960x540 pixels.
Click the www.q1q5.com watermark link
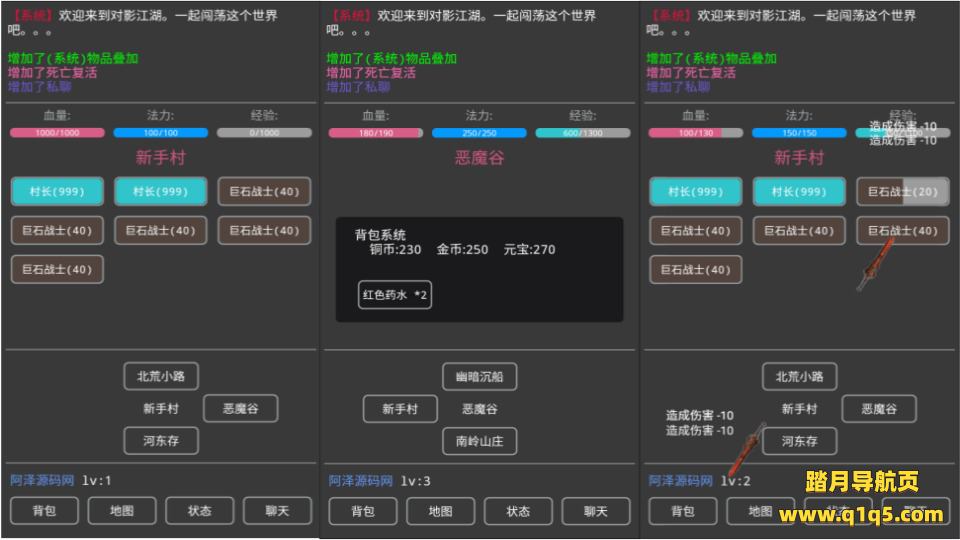click(x=861, y=516)
